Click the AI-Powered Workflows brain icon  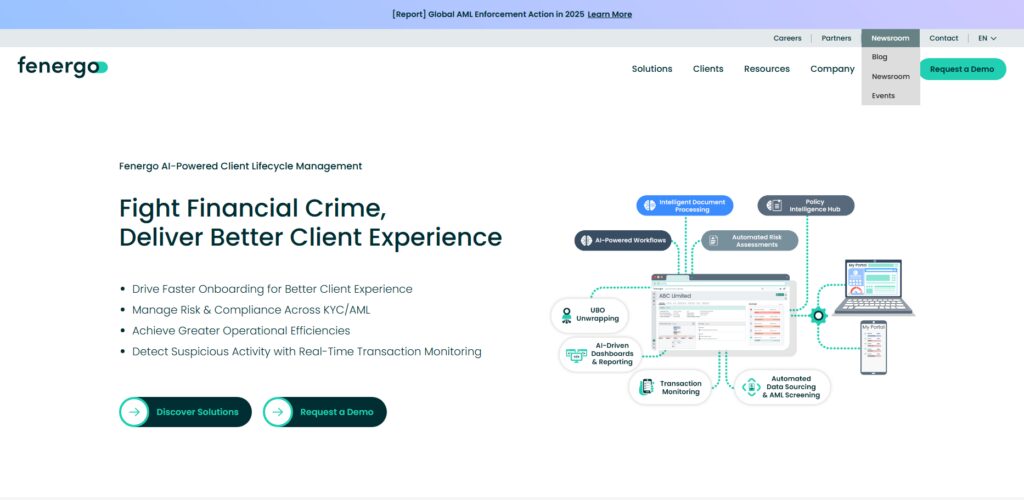[x=586, y=240]
